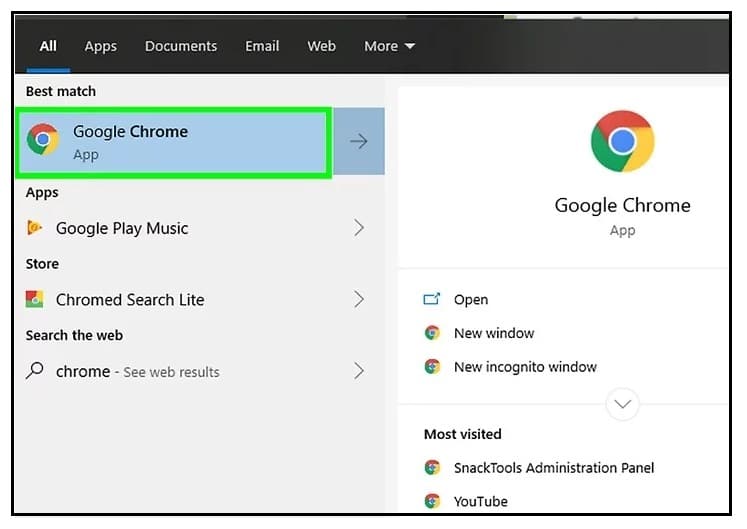
Task: Click the Chromed Search Lite icon
Action: coord(34,299)
